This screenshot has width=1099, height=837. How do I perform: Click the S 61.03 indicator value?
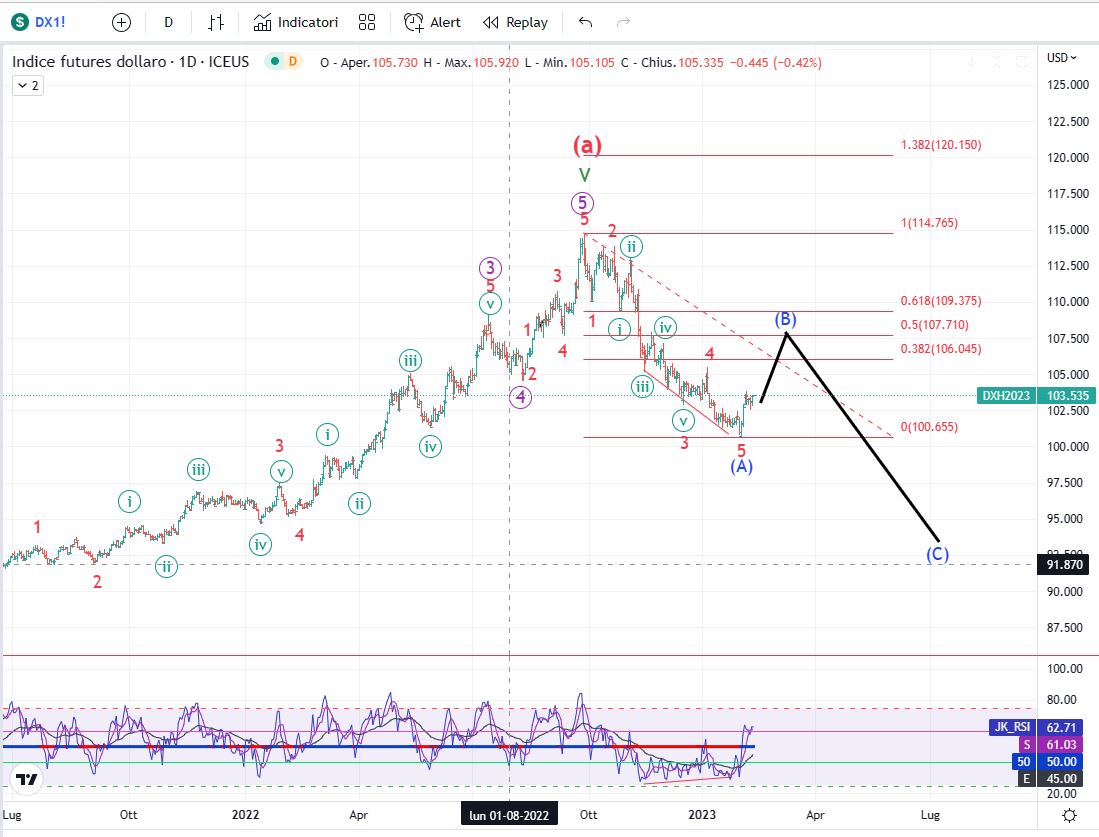1053,744
